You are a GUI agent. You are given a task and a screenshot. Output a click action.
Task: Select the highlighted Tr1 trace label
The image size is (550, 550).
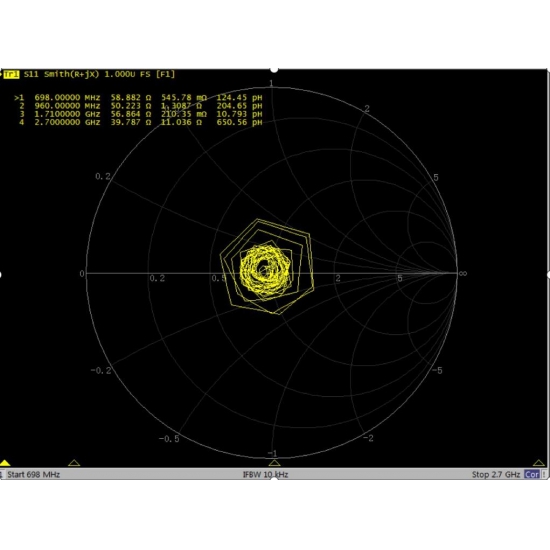pos(11,74)
